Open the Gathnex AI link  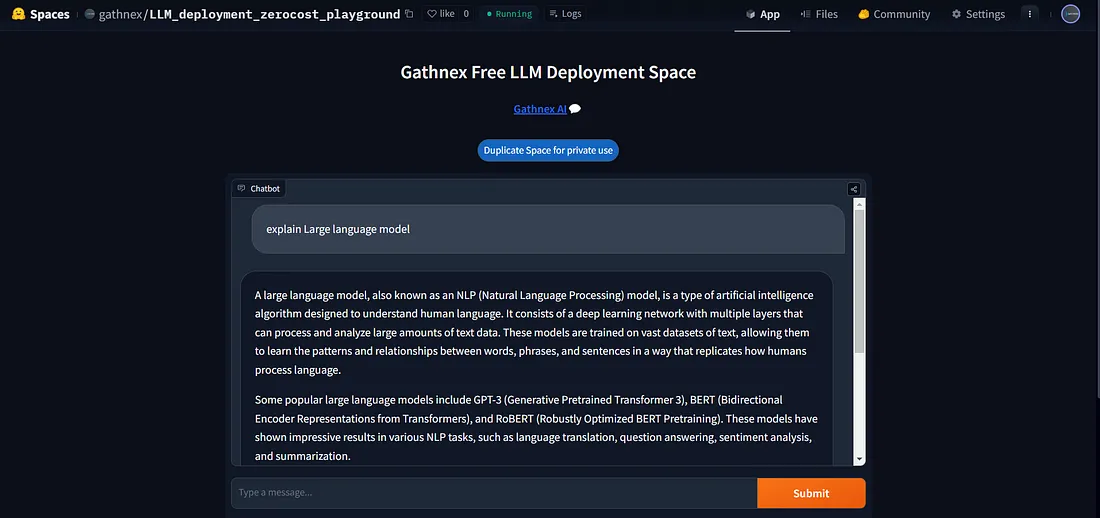point(540,109)
